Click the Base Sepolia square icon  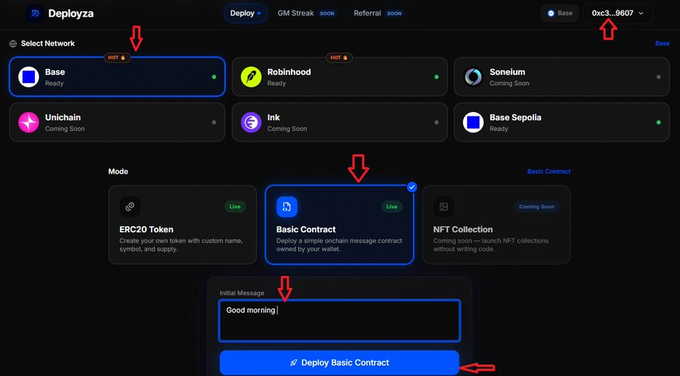473,122
